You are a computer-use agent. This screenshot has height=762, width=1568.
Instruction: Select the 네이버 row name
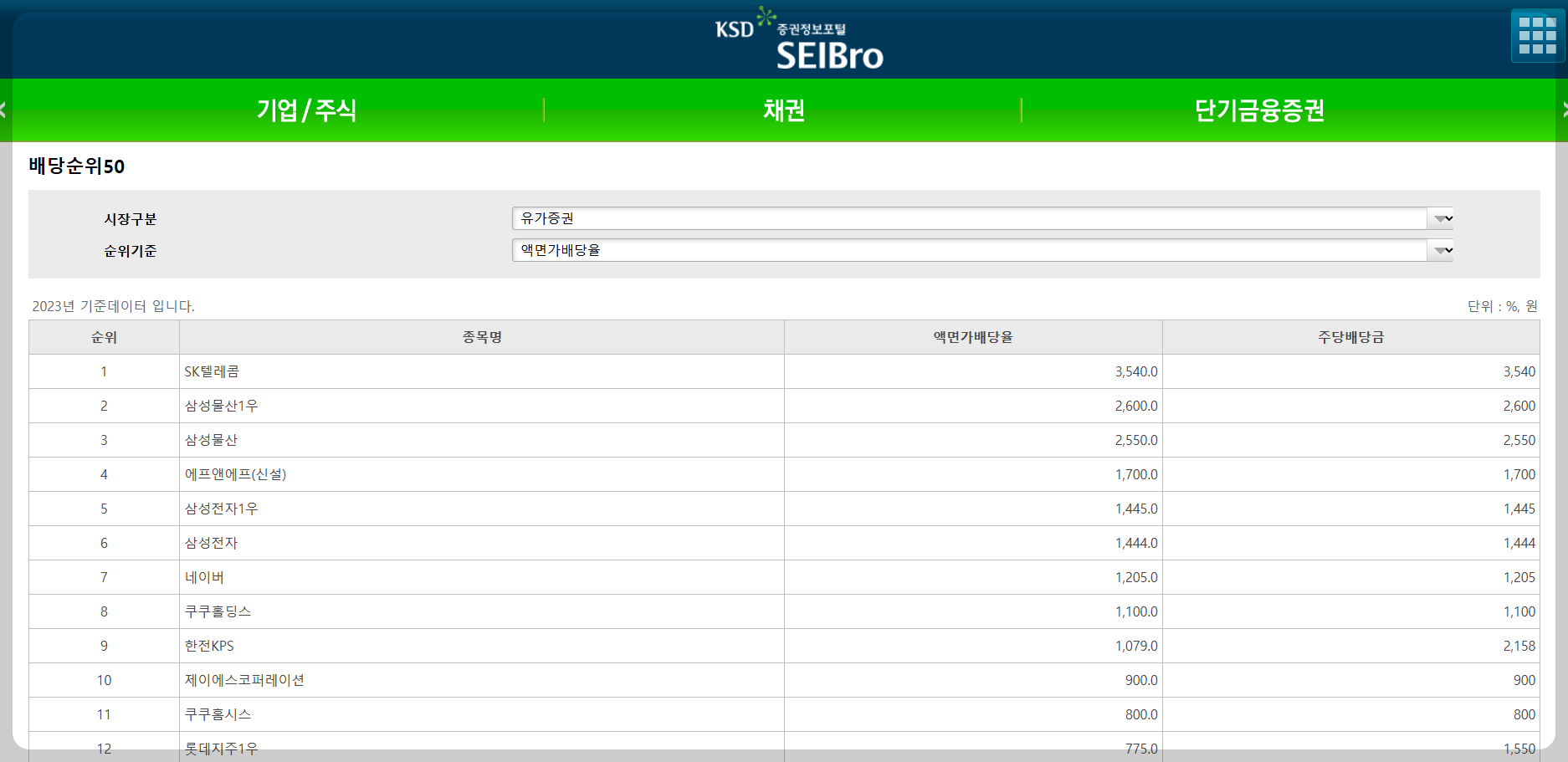point(204,577)
